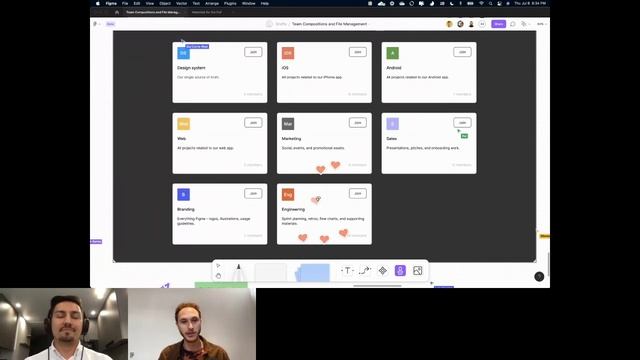Click the Help question mark button
Screen dimensions: 640x360
(539, 277)
